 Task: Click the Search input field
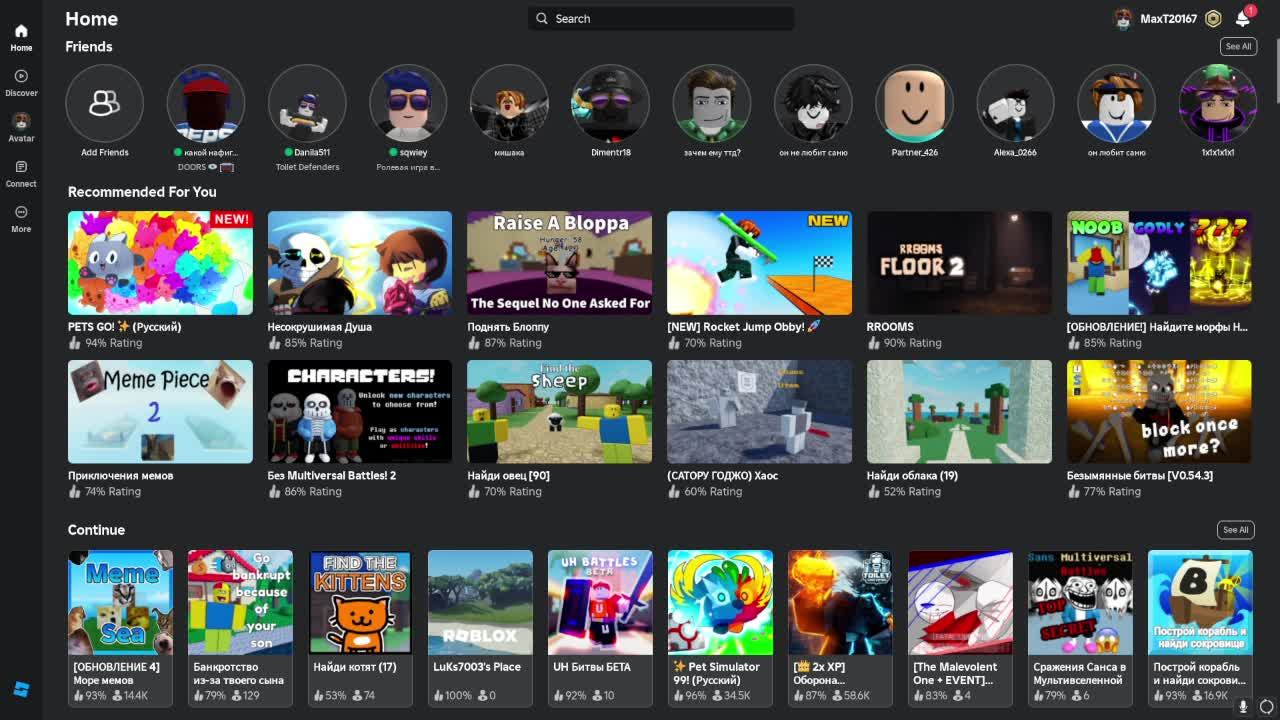661,18
